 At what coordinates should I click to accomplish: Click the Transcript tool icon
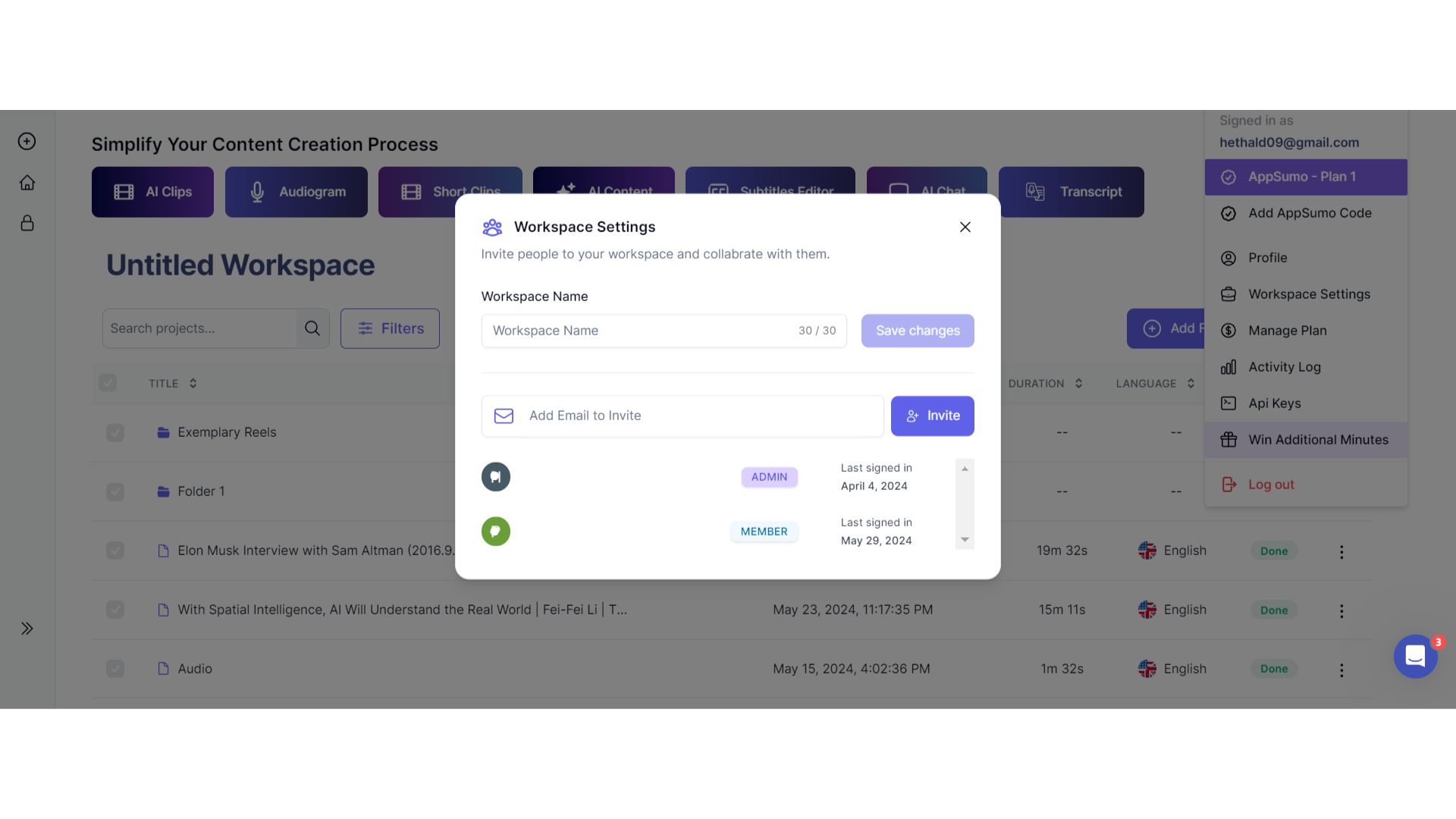pyautogui.click(x=1036, y=192)
